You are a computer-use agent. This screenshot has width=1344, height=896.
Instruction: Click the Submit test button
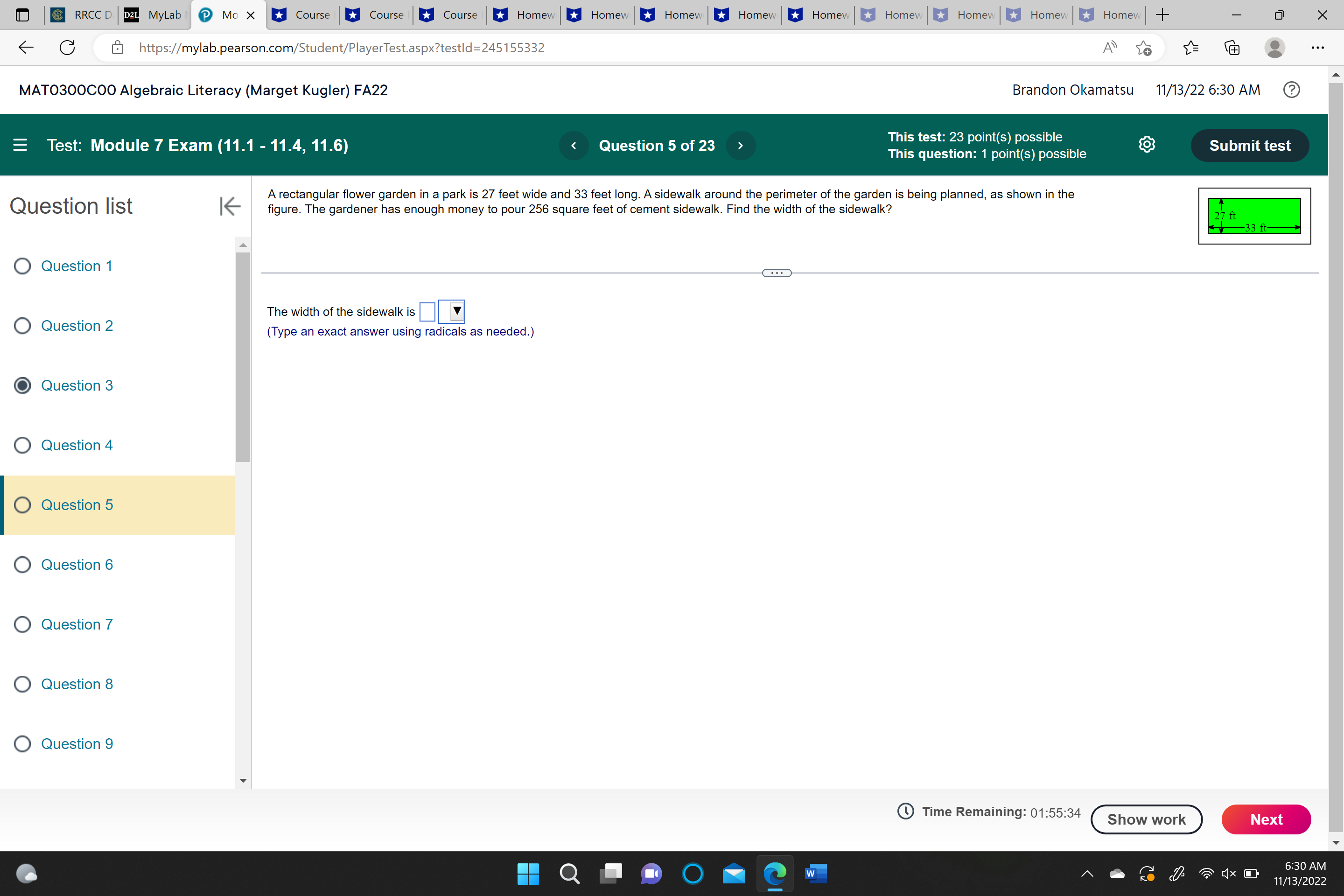[1250, 145]
